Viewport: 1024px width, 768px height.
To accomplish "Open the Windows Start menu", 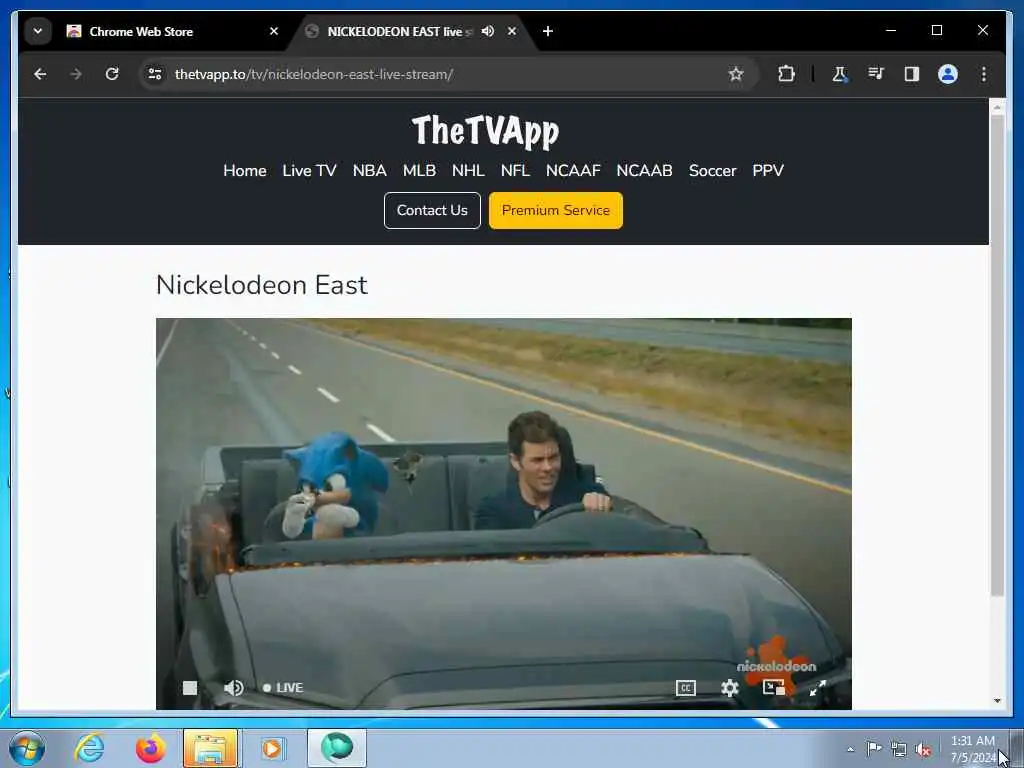I will point(27,748).
